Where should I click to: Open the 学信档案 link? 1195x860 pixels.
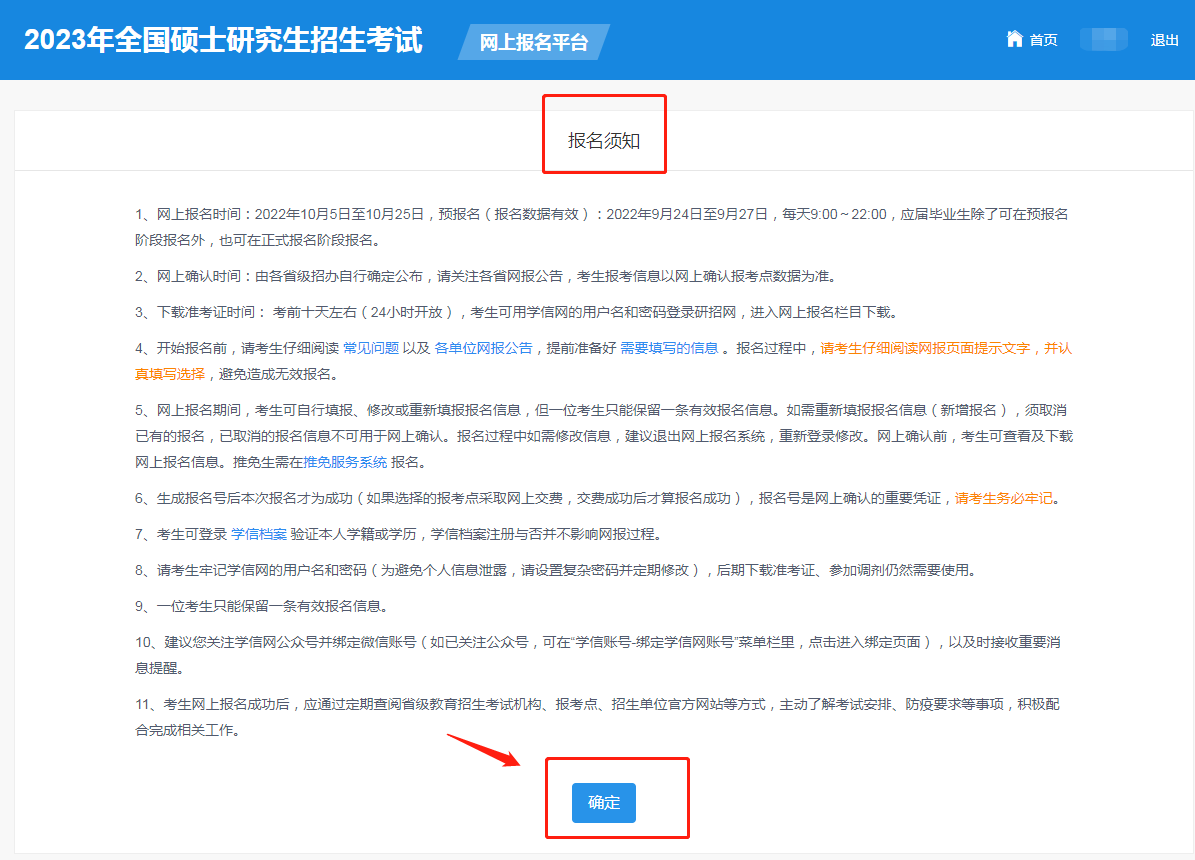click(x=258, y=534)
